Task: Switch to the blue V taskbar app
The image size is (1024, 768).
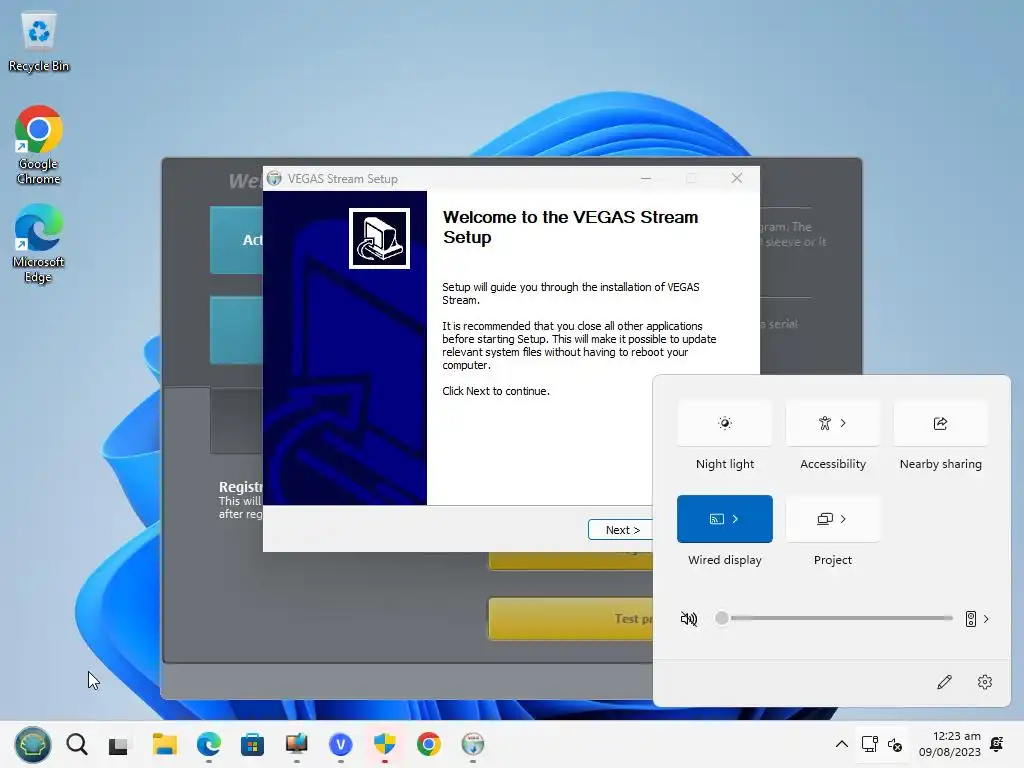Action: point(340,744)
